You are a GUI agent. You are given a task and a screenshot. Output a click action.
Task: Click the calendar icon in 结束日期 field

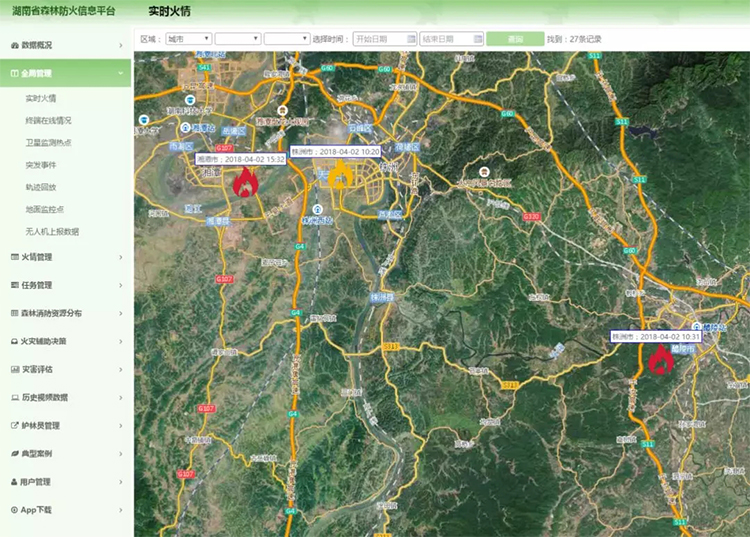tap(477, 39)
